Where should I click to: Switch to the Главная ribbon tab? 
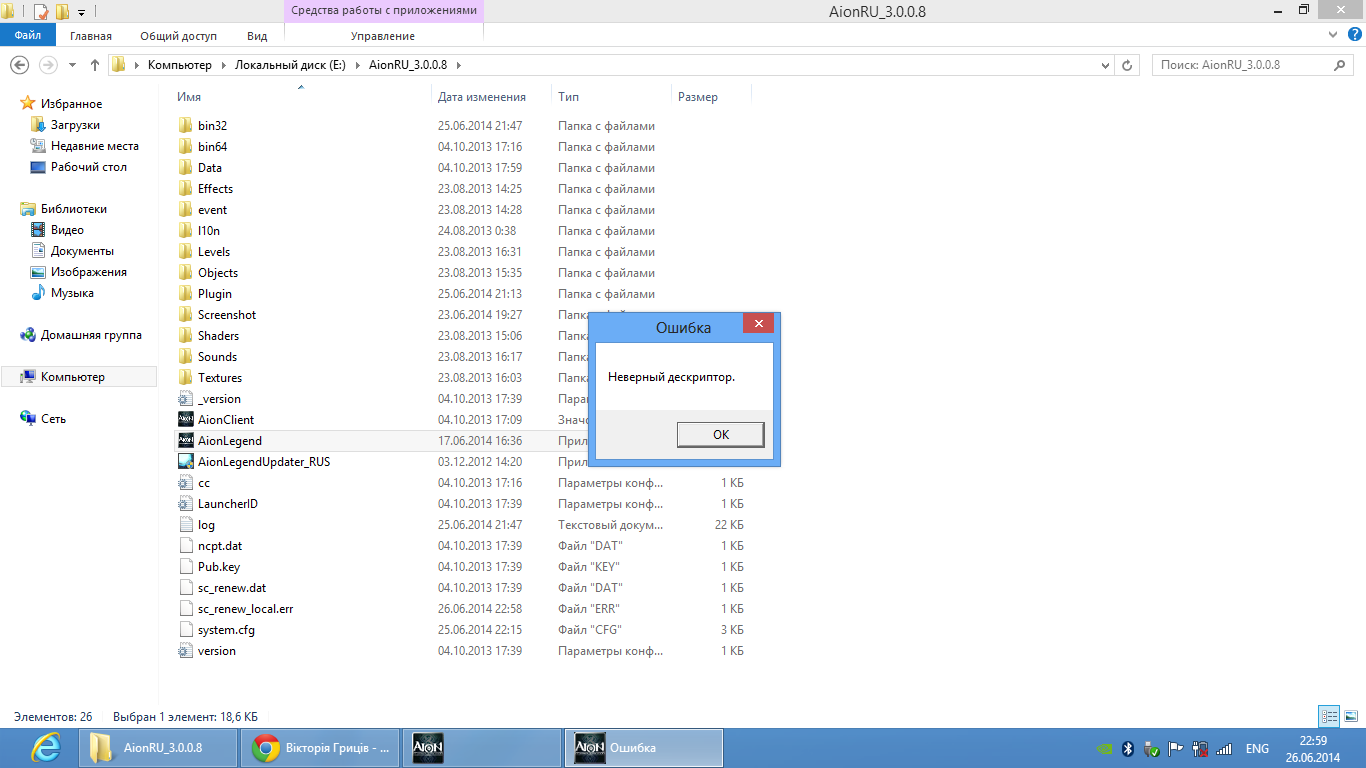pos(91,36)
